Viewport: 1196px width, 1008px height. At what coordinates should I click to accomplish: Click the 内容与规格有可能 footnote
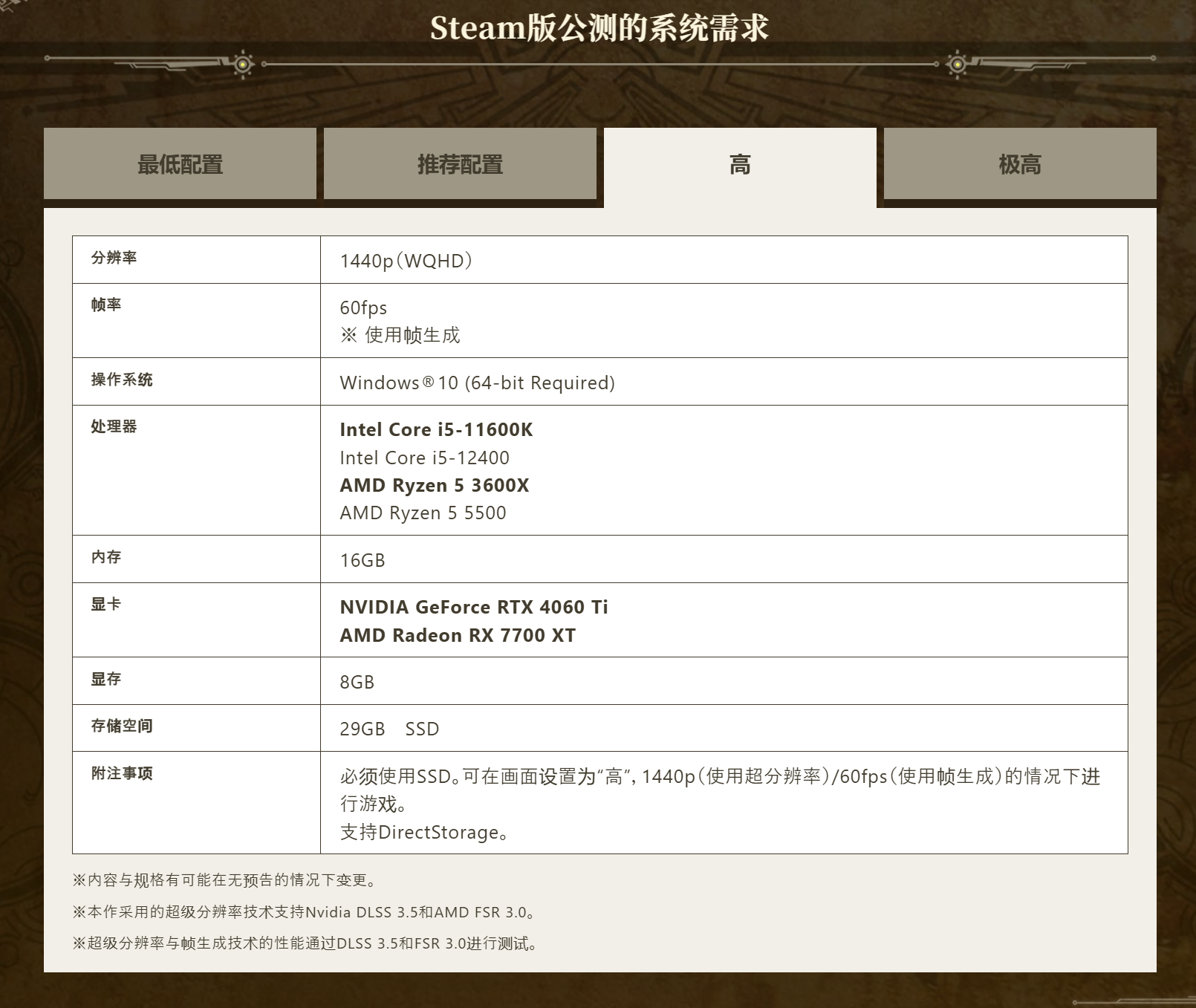(227, 880)
